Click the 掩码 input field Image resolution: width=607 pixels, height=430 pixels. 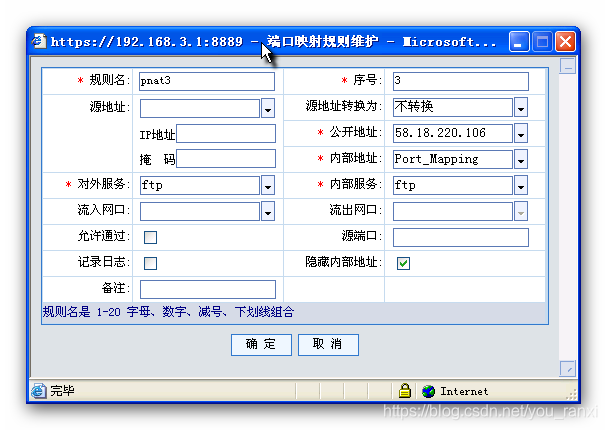(x=226, y=159)
